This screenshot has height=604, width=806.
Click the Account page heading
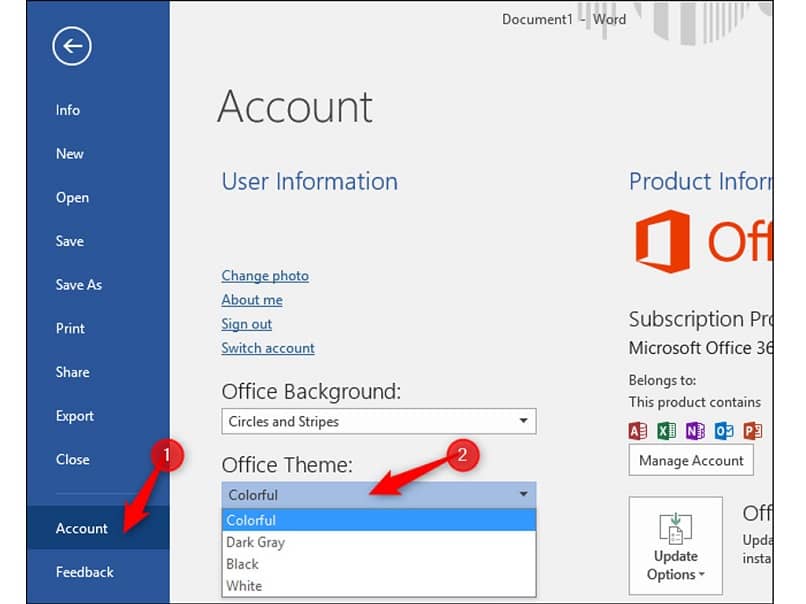tap(295, 106)
